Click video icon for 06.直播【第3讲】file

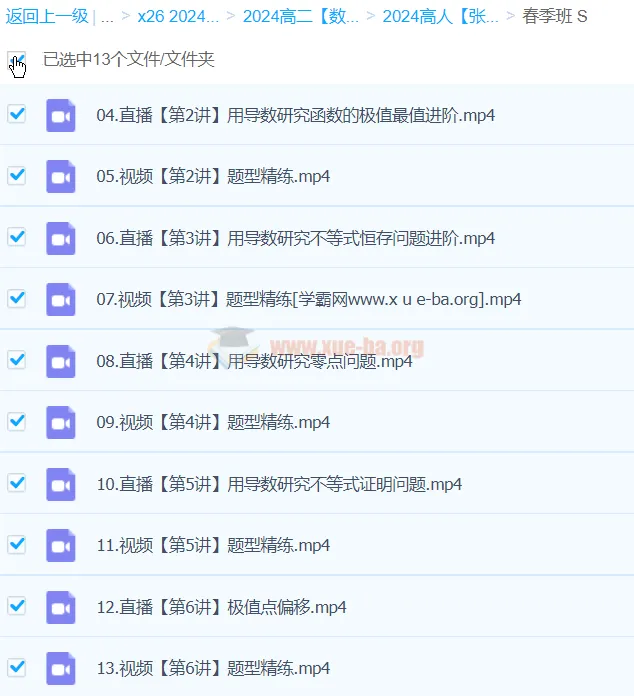60,238
